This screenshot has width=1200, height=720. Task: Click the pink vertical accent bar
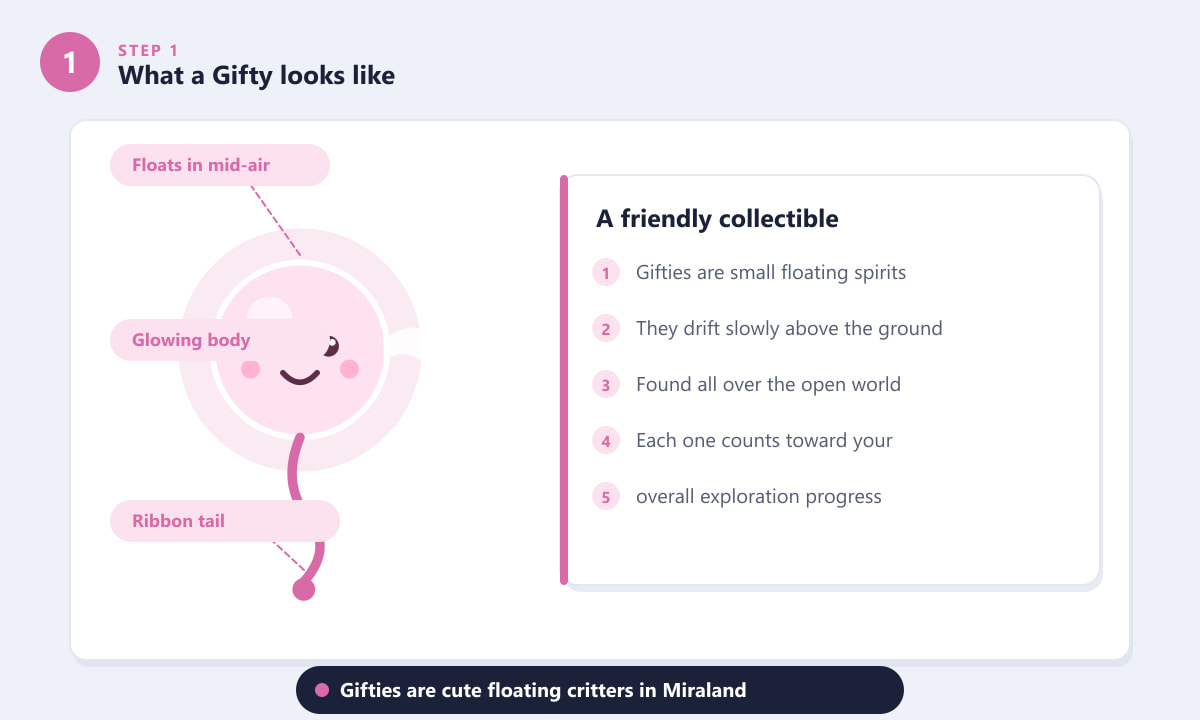point(564,380)
